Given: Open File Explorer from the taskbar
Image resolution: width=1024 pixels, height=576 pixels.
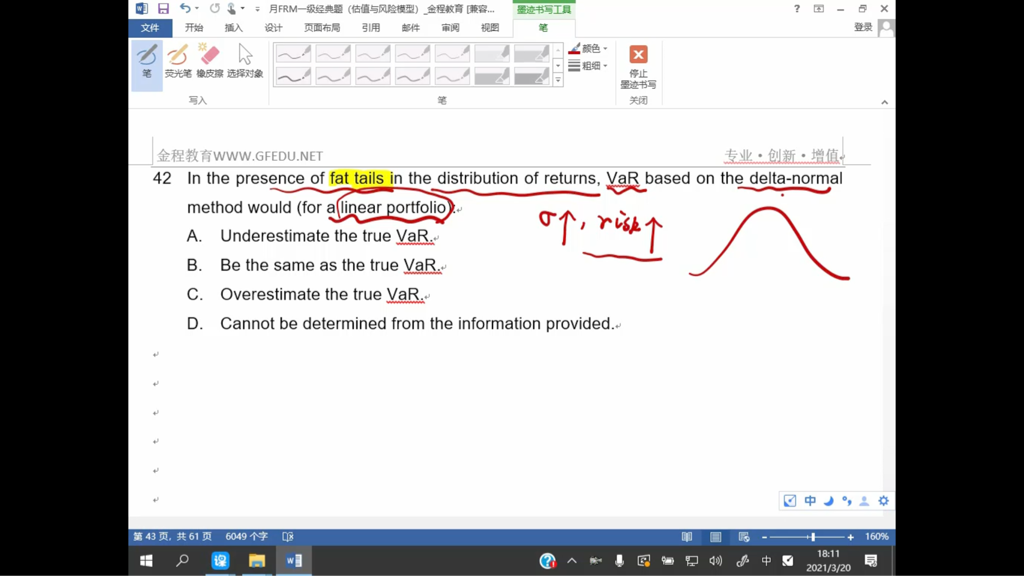Looking at the screenshot, I should pos(257,561).
